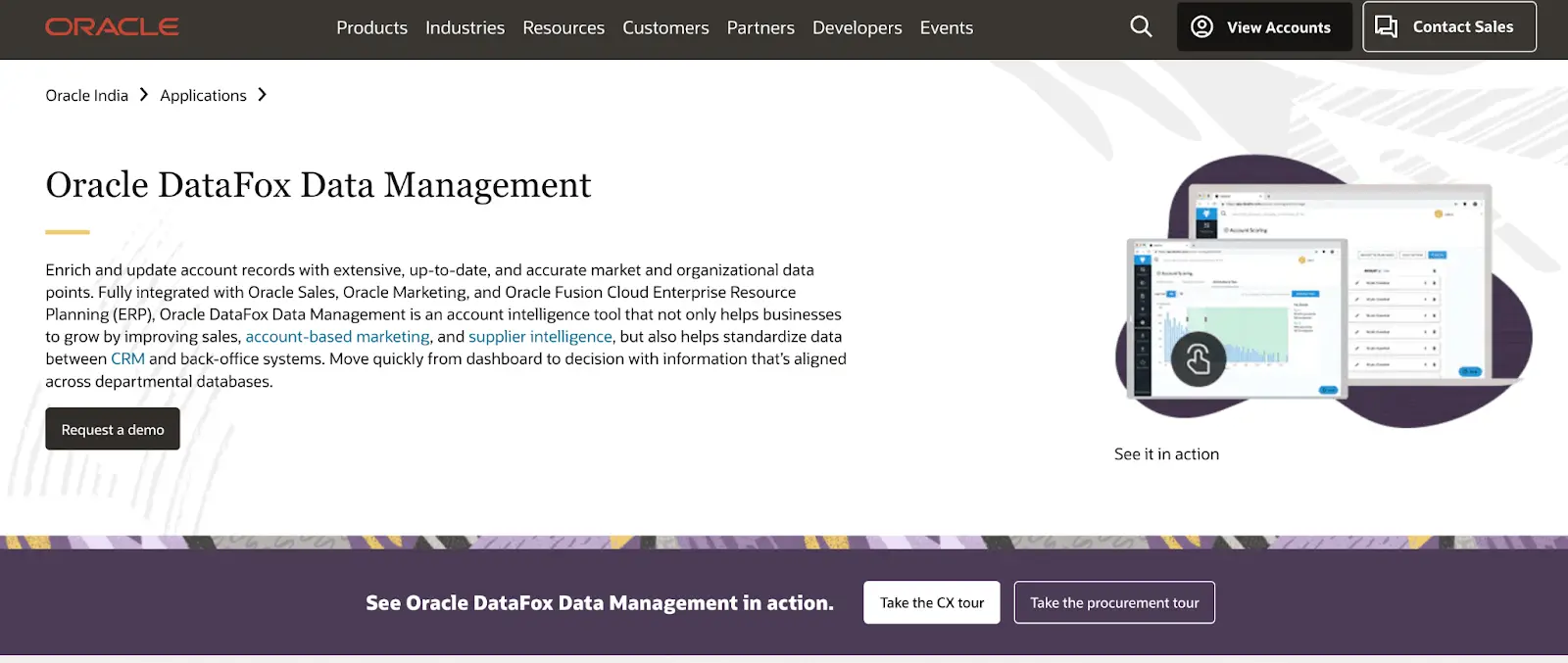
Task: Click the DataFox dashboard screenshot thumbnail
Action: coord(1323,291)
